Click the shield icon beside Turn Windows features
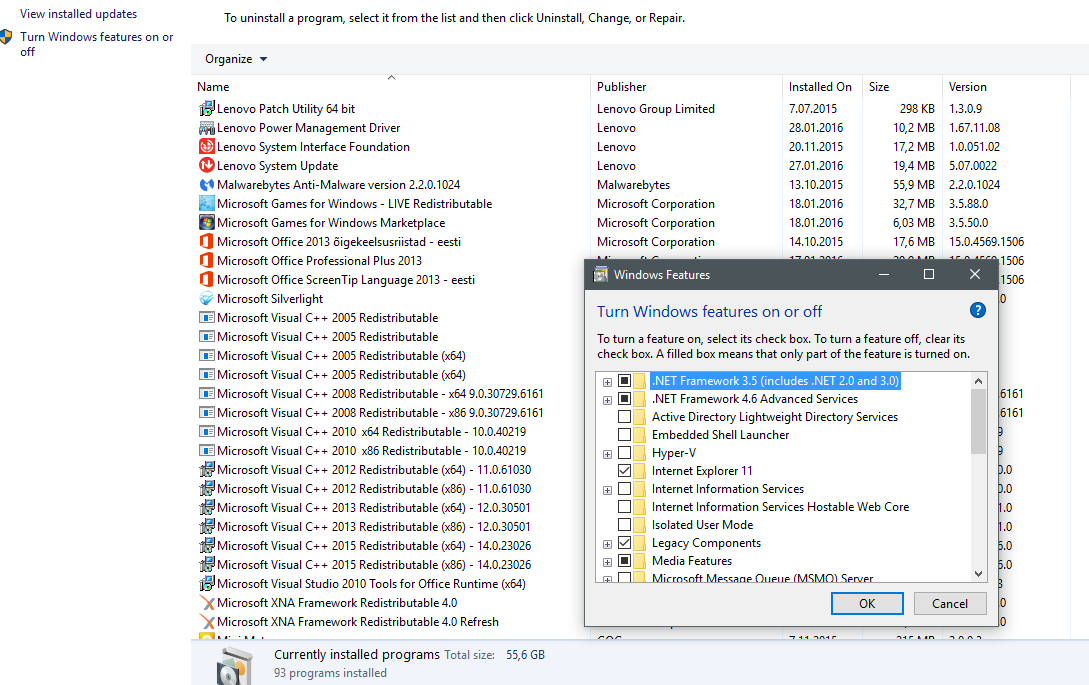This screenshot has height=685, width=1089. click(6, 37)
